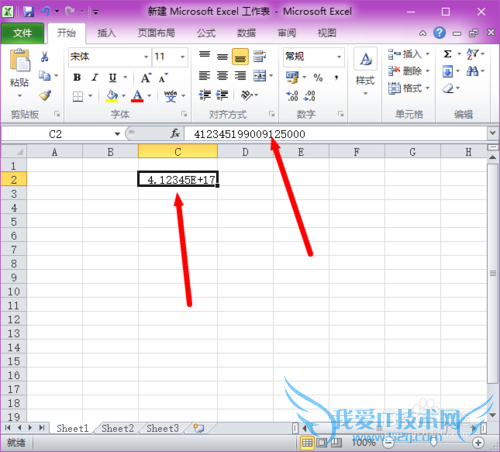Screen dimensions: 500x452
Task: Click the select-all corner button
Action: (14, 152)
